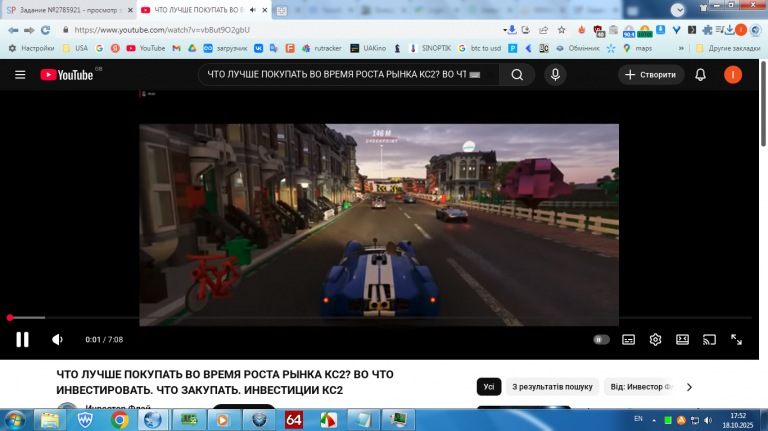
Task: Go back in browser history
Action: (13, 30)
